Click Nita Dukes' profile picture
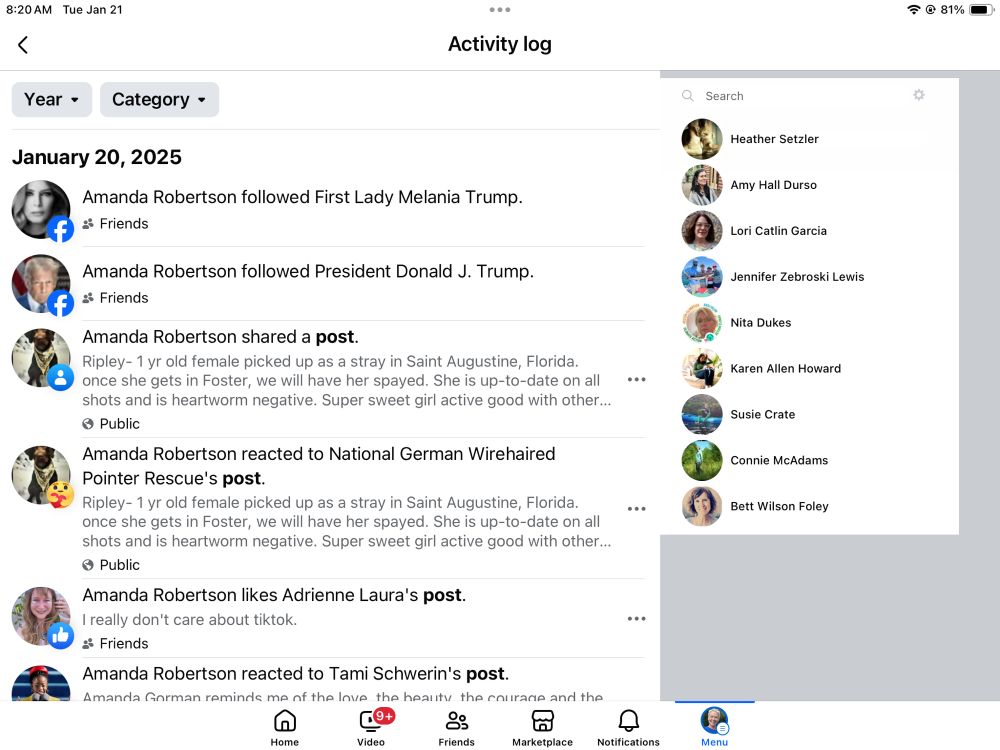The height and width of the screenshot is (750, 1000). [x=702, y=323]
